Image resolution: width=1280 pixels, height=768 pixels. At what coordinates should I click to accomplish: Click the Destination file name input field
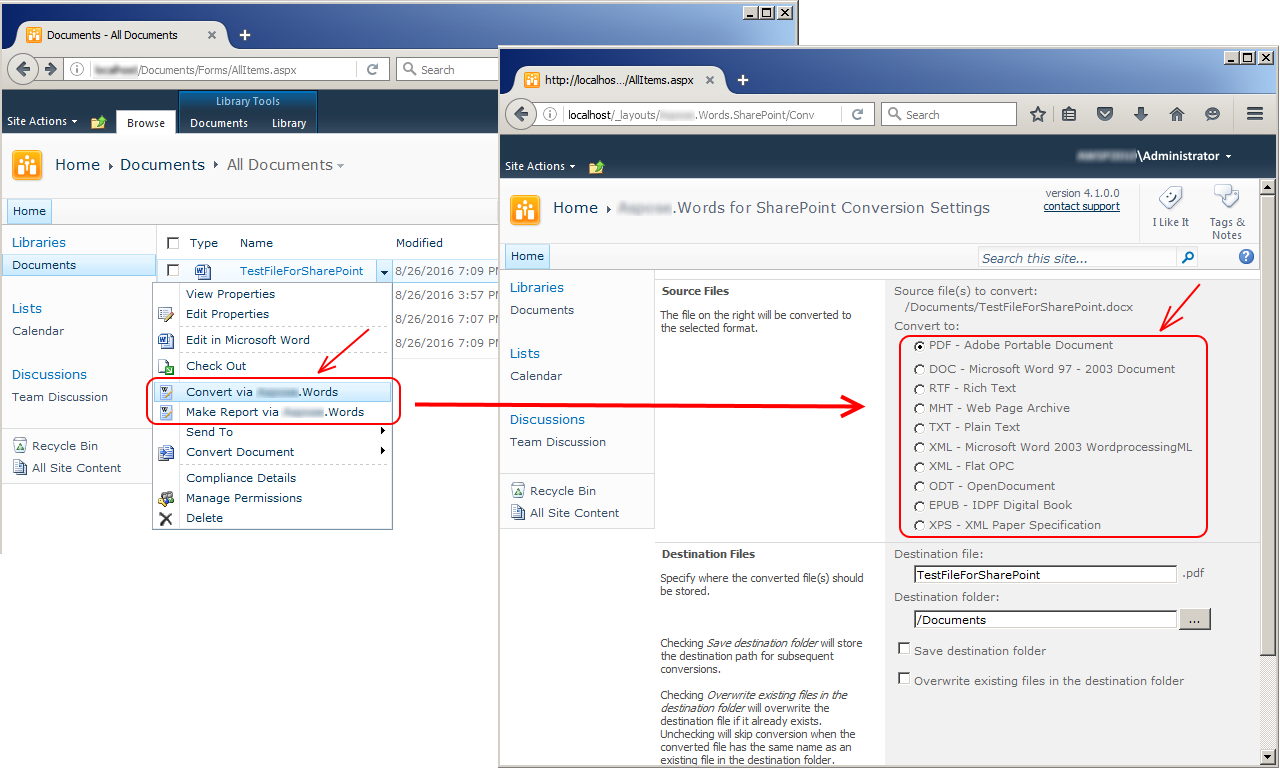1045,574
